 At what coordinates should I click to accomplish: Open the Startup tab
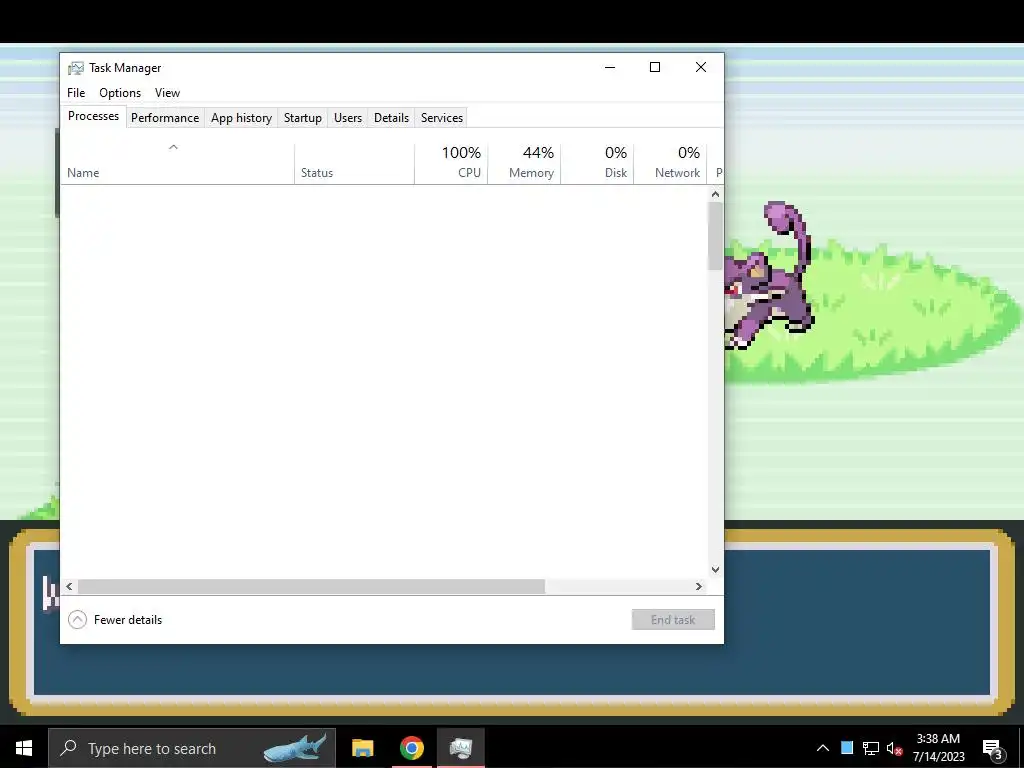pos(302,118)
